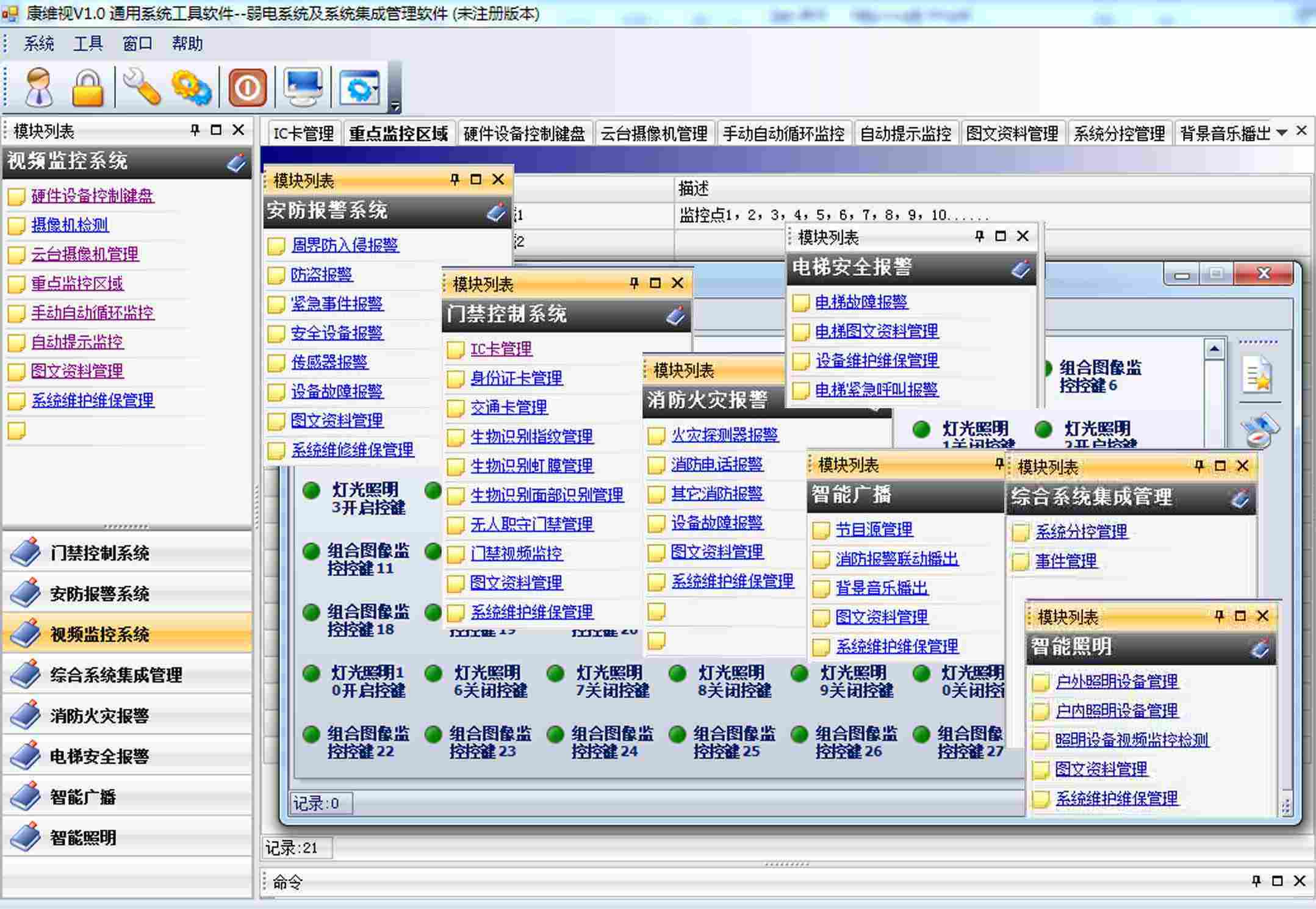Toggle pin on left 模块列表 panel
Viewport: 1316px width, 909px height.
pyautogui.click(x=195, y=130)
